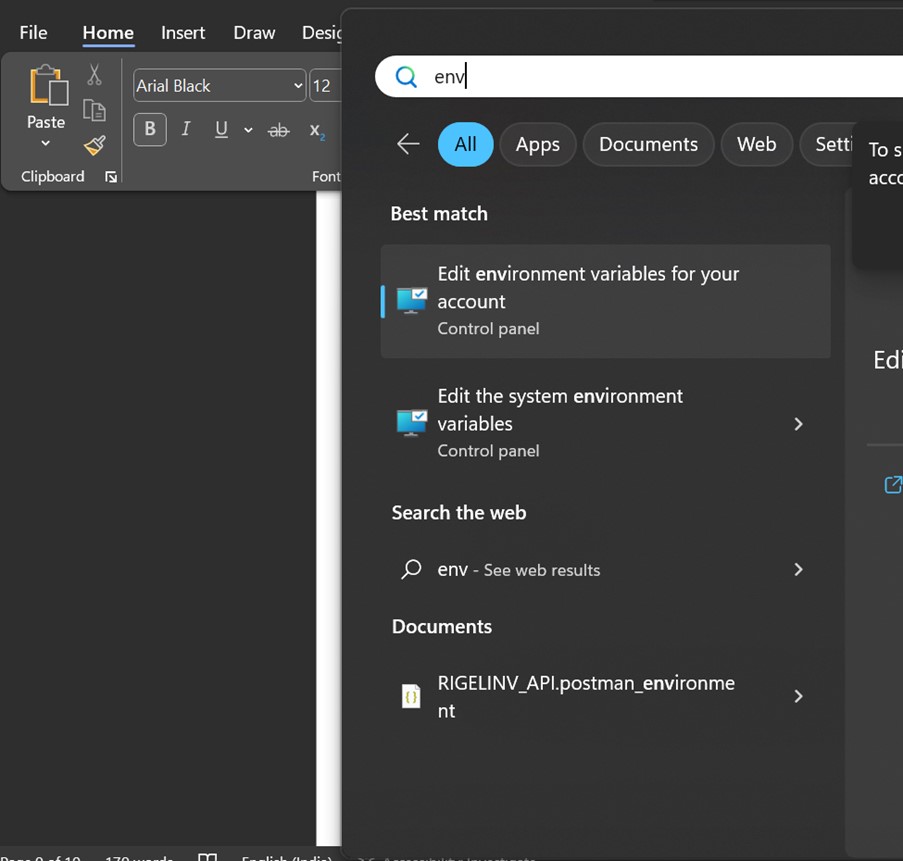The image size is (903, 861).
Task: Switch to the Insert ribbon tab
Action: point(183,33)
